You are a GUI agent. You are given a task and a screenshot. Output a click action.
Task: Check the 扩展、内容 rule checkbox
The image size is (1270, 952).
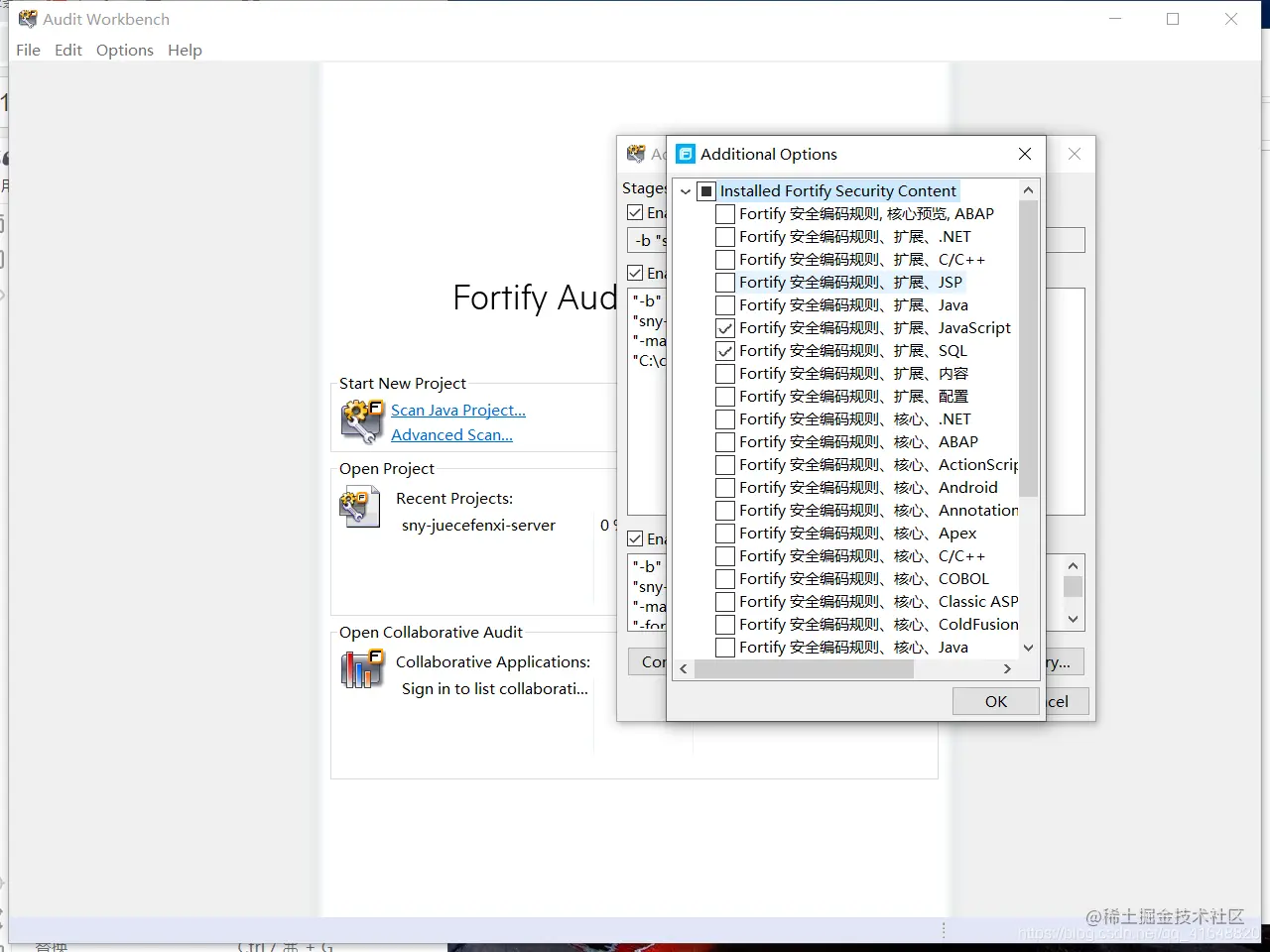(x=725, y=373)
